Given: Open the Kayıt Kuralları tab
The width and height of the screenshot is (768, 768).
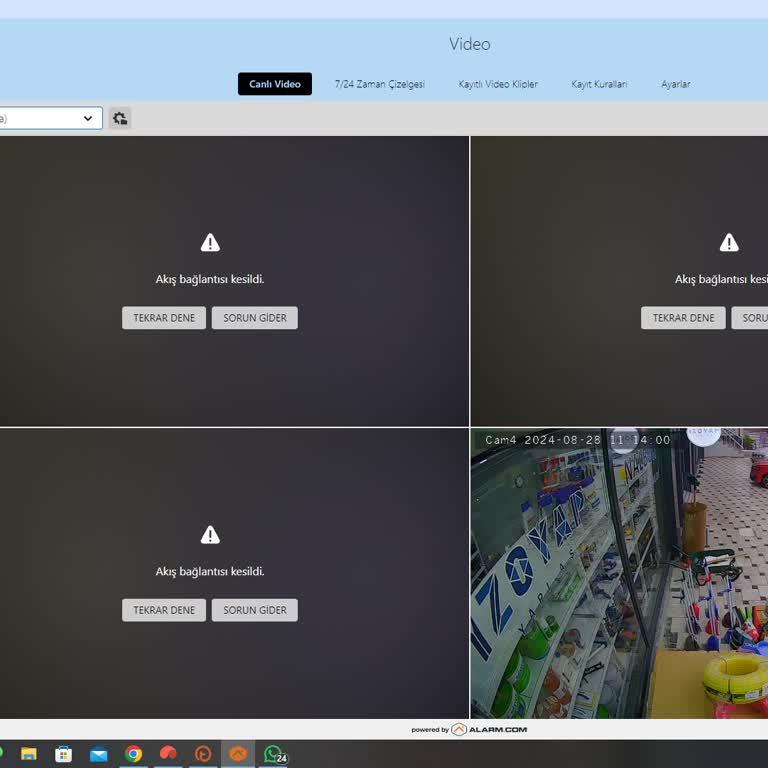Looking at the screenshot, I should tap(599, 84).
